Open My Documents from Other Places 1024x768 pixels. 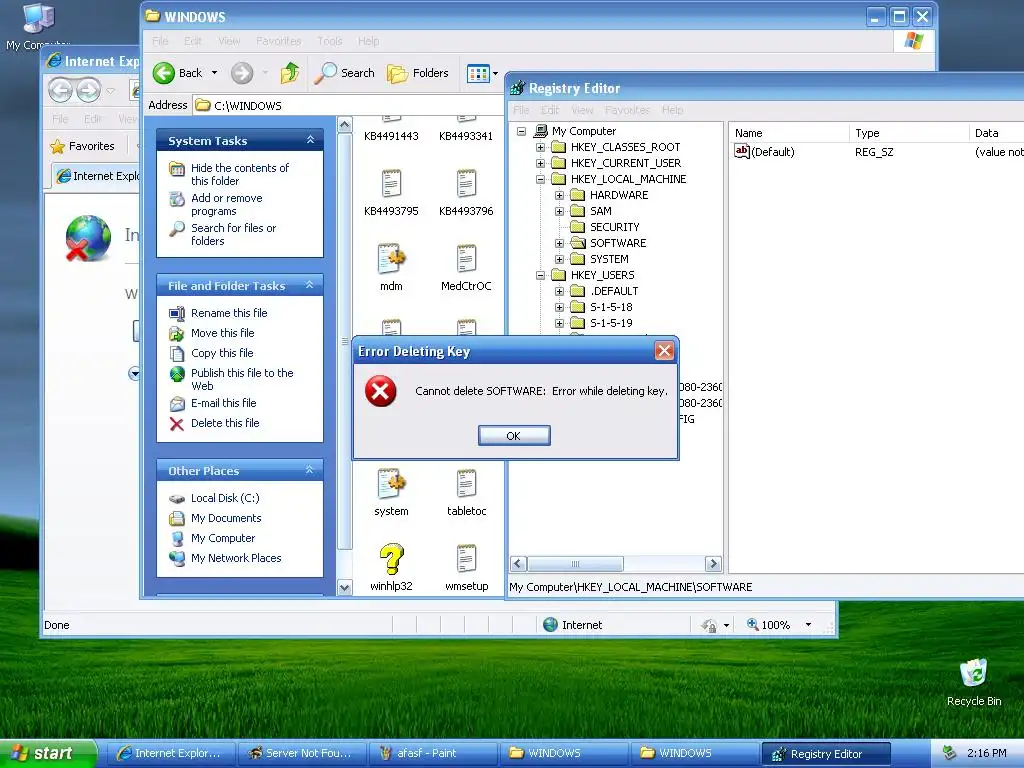click(226, 518)
